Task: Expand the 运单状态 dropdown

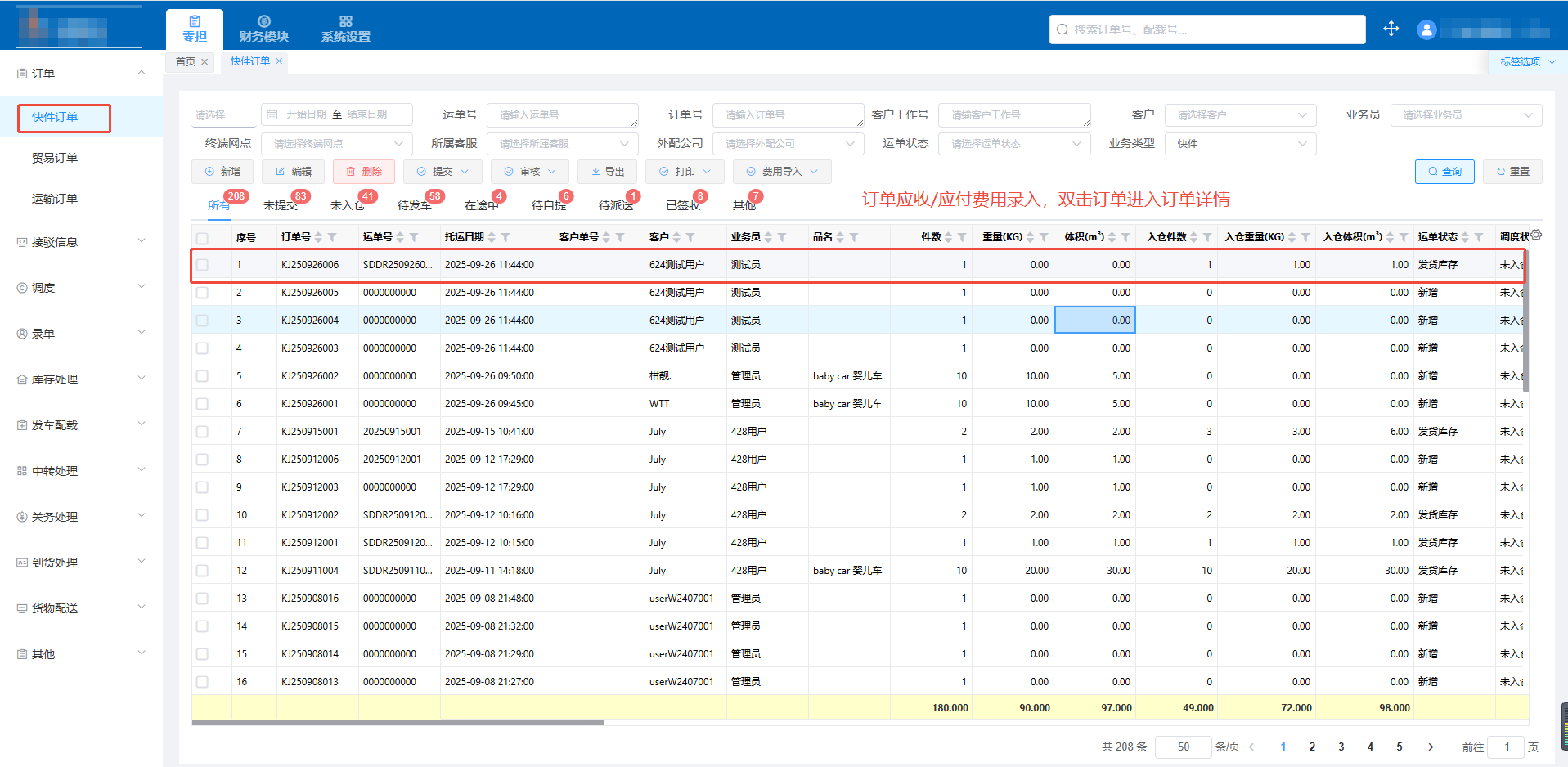Action: point(1014,144)
